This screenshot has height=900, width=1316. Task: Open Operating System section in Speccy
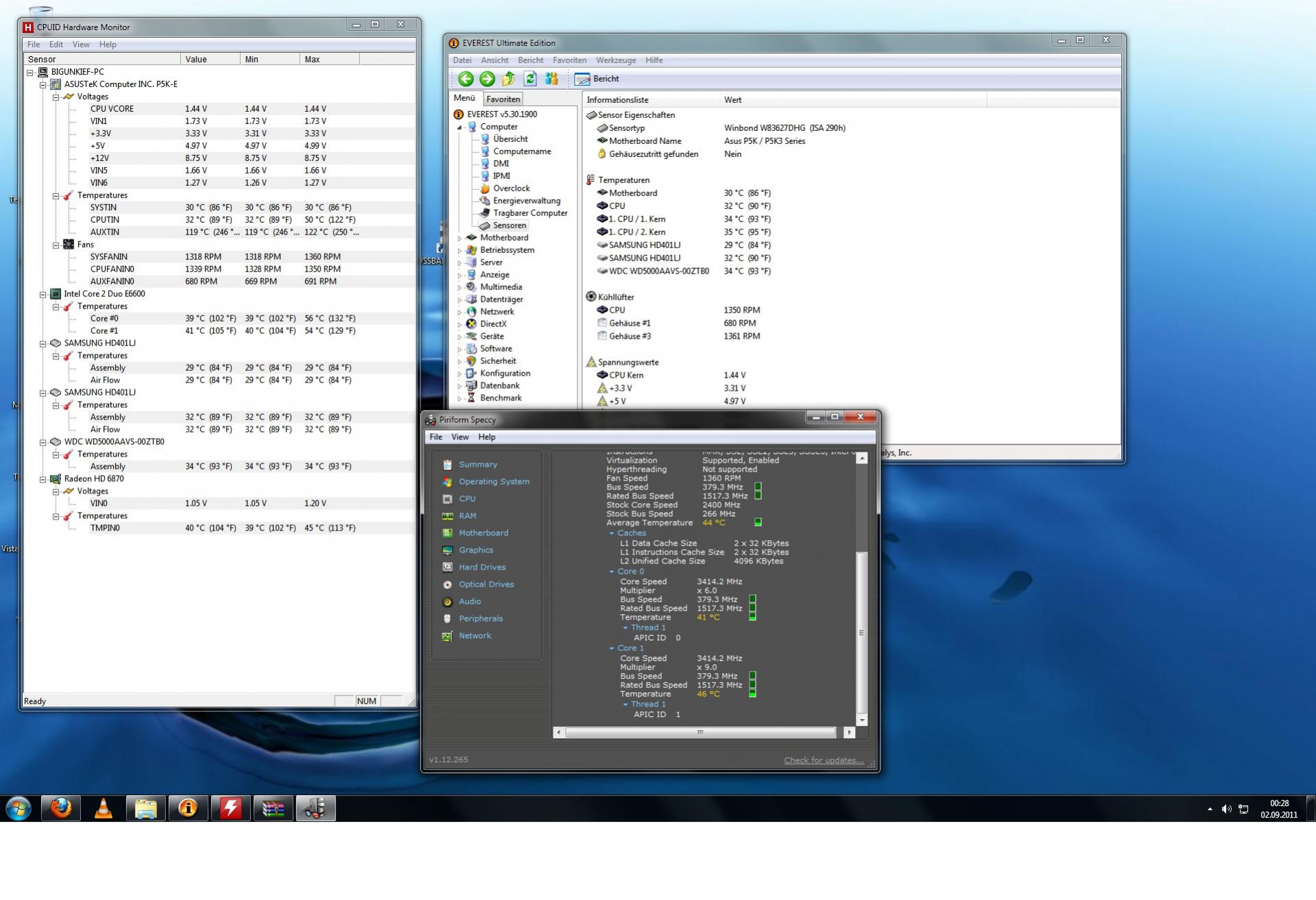tap(494, 482)
